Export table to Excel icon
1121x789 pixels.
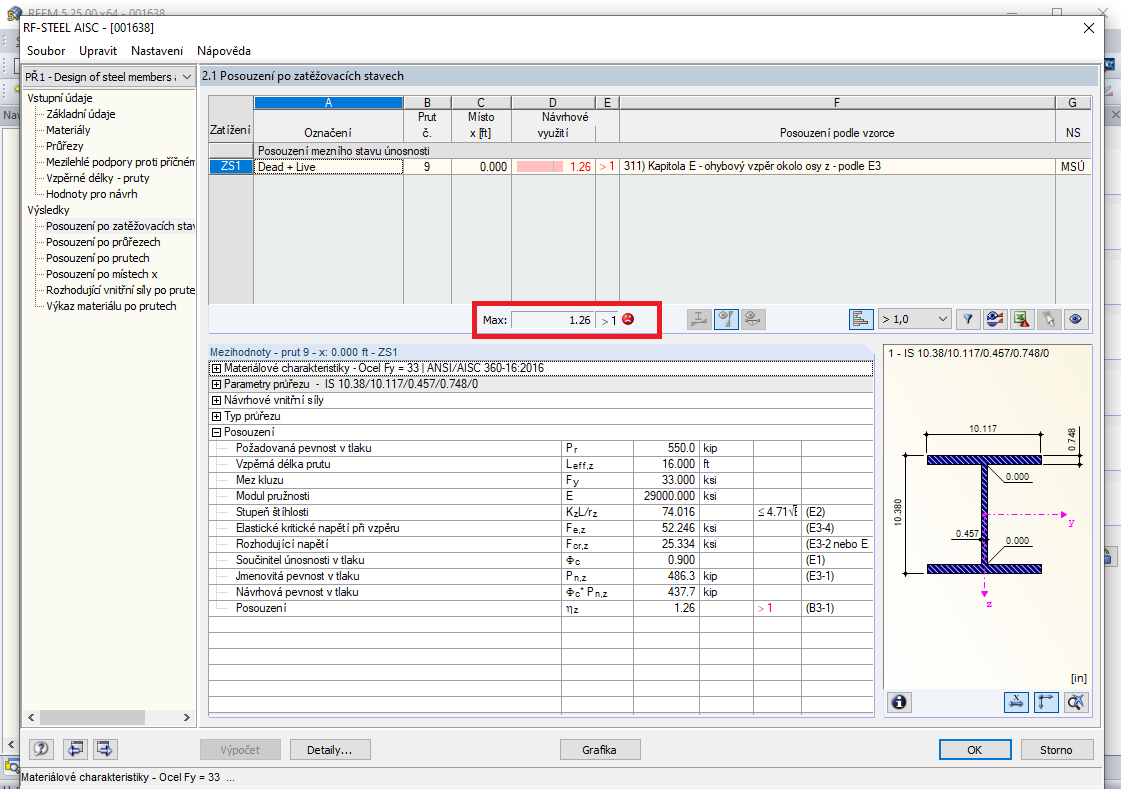[x=1022, y=319]
